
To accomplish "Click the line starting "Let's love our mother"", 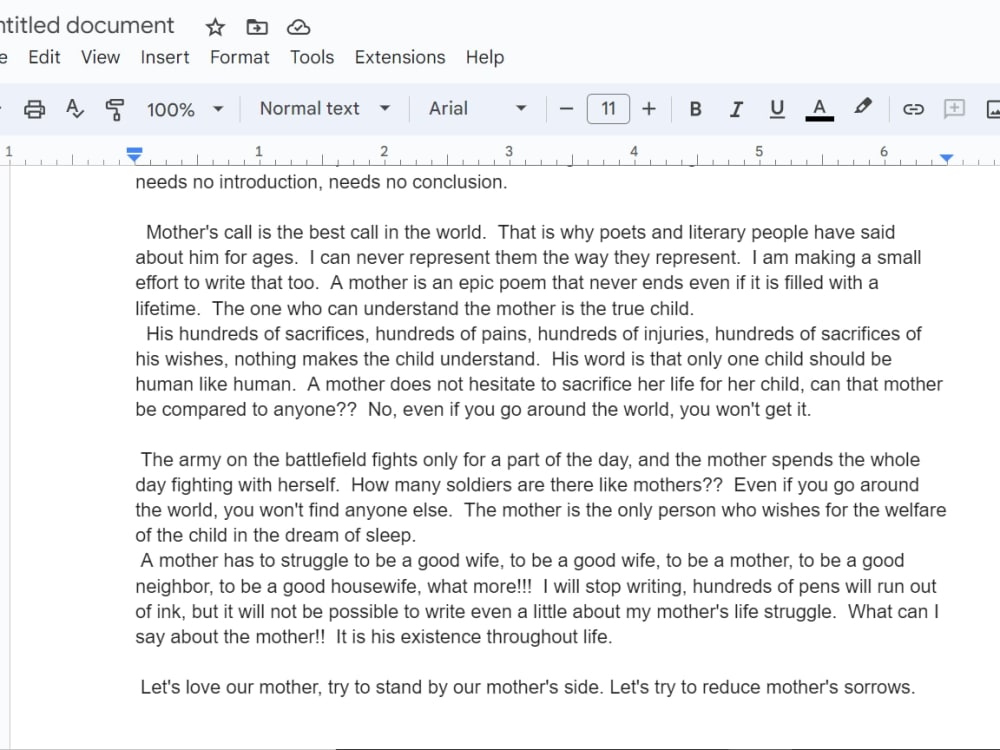I will click(x=528, y=688).
